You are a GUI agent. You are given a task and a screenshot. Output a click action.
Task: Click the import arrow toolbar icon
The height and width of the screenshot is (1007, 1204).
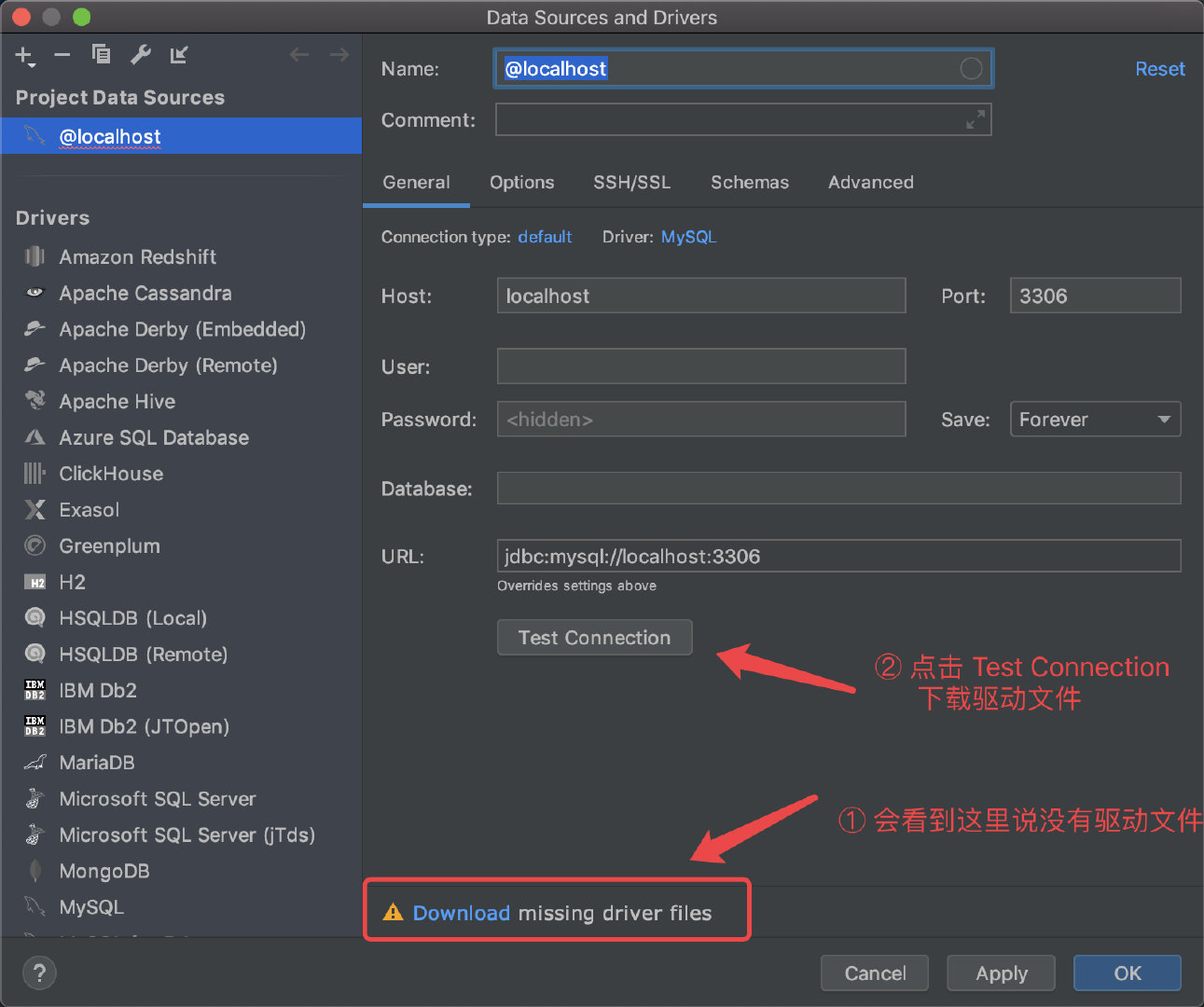click(179, 55)
